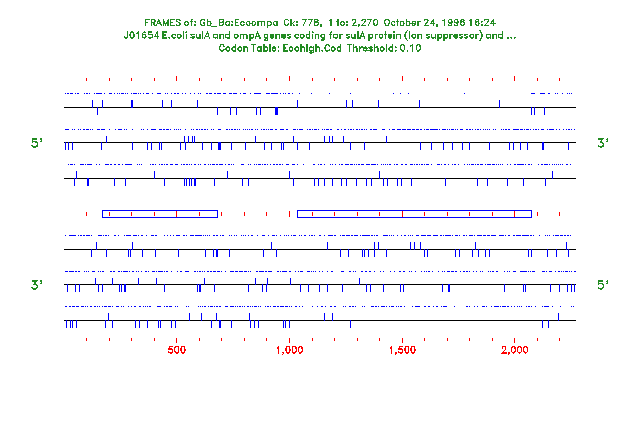The width and height of the screenshot is (640, 428).
Task: Click the 5' label beside upper-left strands
Action: pyautogui.click(x=37, y=144)
